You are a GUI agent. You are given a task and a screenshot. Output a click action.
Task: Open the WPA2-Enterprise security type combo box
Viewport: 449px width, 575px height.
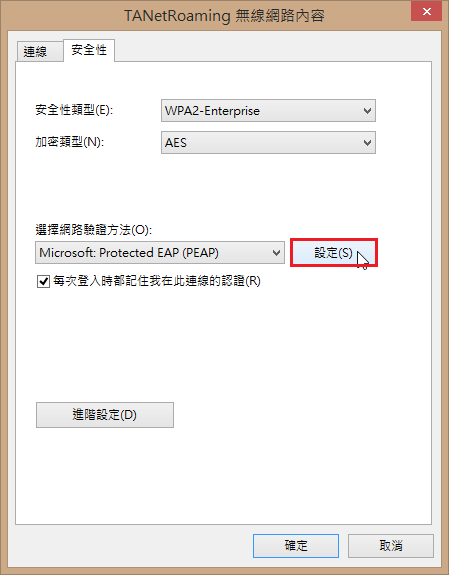[x=268, y=110]
